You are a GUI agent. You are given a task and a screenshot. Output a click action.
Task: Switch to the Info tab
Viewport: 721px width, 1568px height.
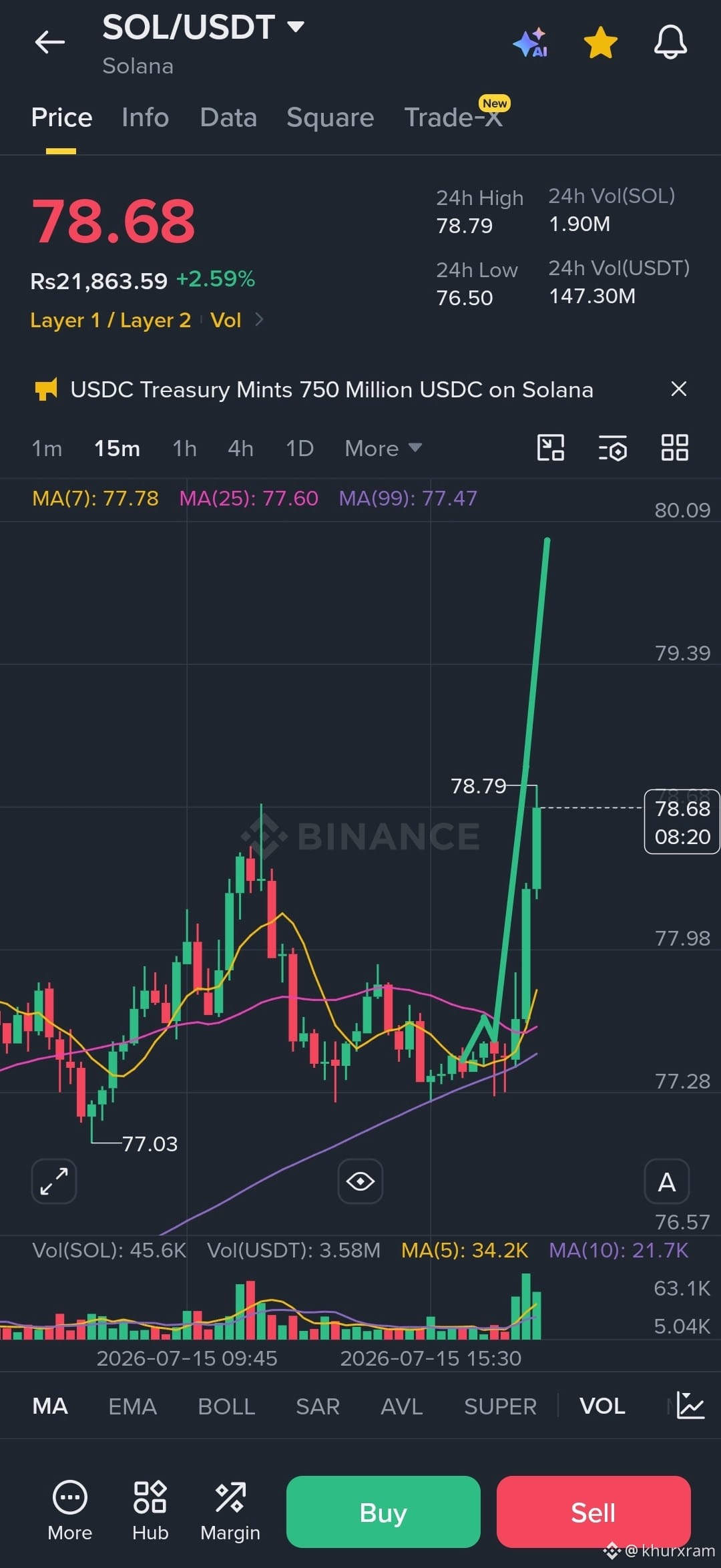[x=145, y=118]
